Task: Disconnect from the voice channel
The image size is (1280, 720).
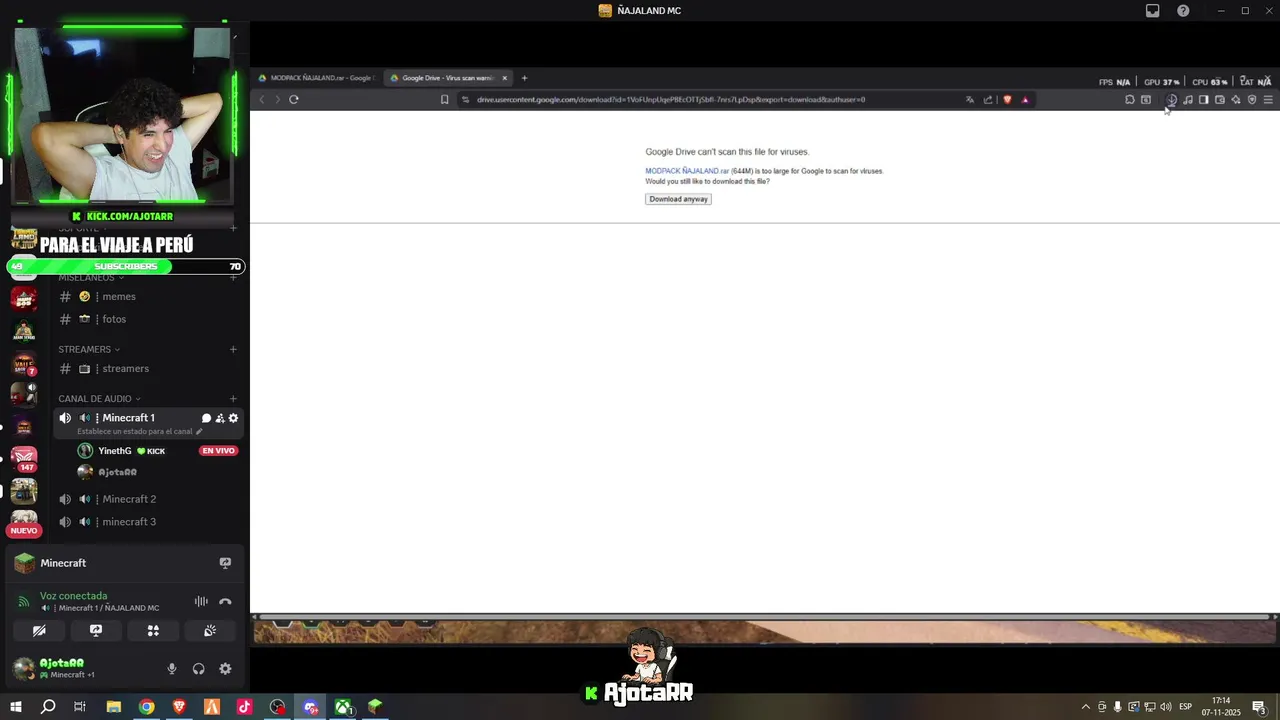Action: point(225,601)
